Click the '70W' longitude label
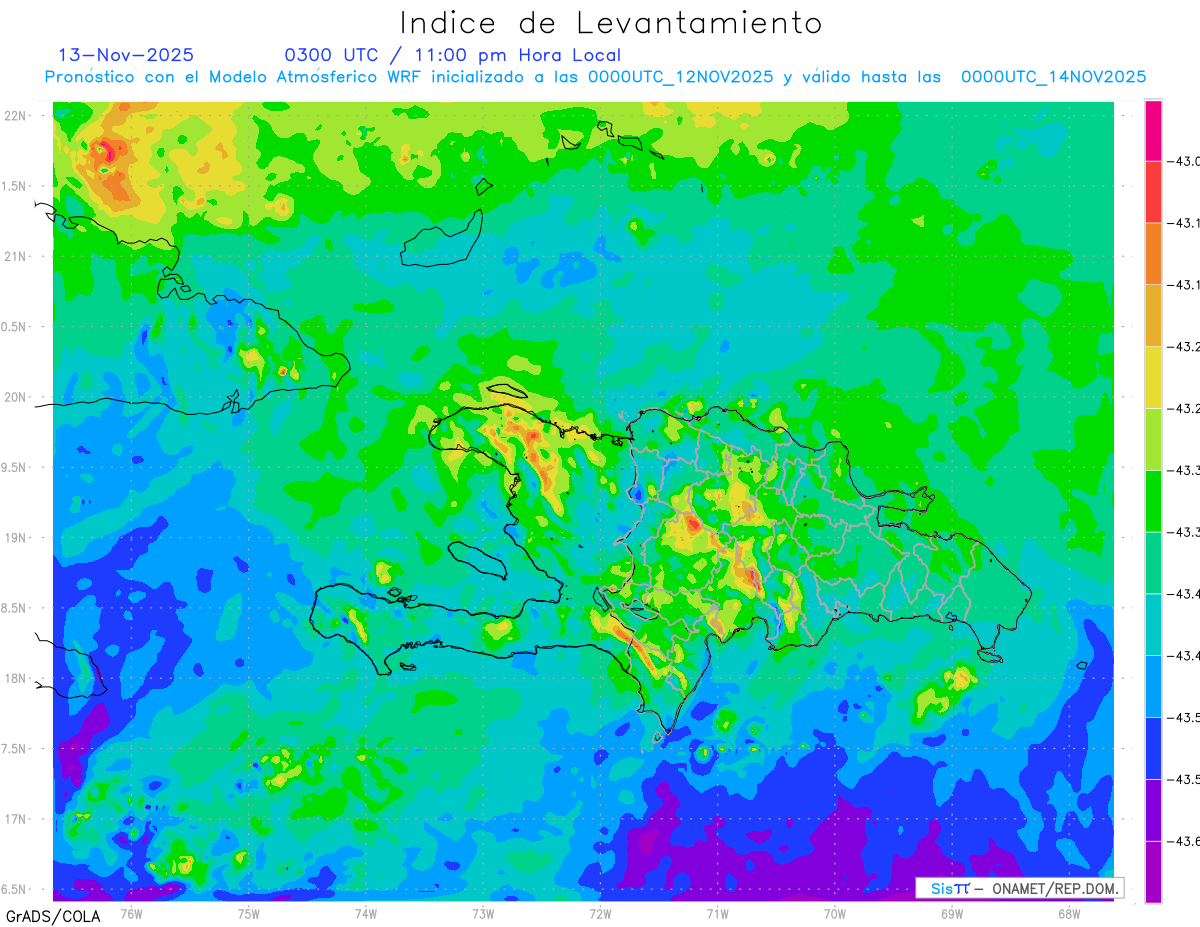Viewport: 1200px width, 927px height. coord(835,913)
